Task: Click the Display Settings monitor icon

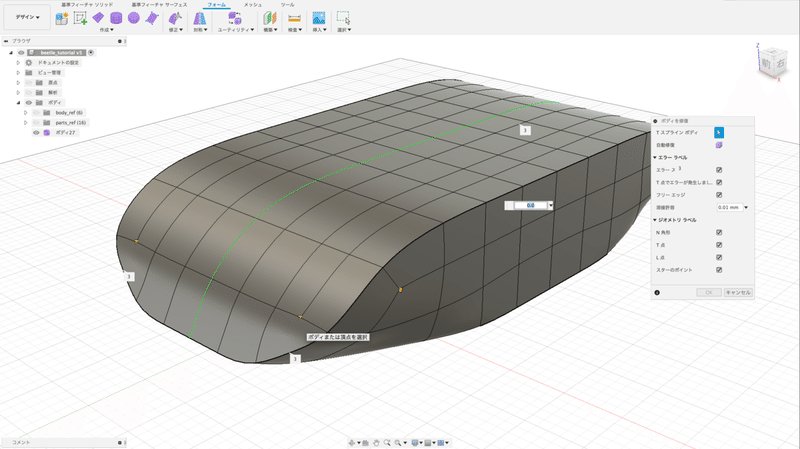Action: point(415,443)
